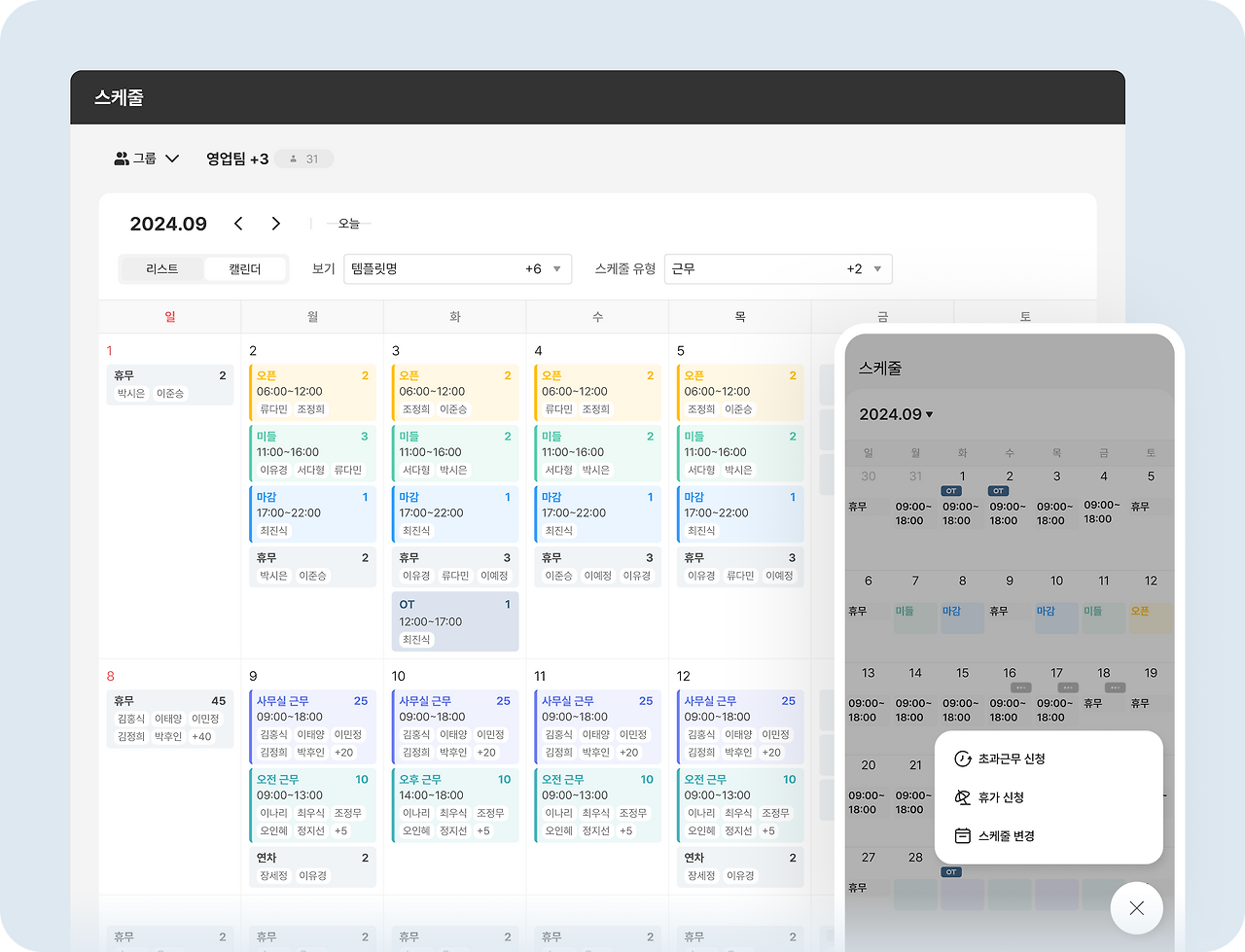Click the member count badge showing 31

tap(303, 159)
